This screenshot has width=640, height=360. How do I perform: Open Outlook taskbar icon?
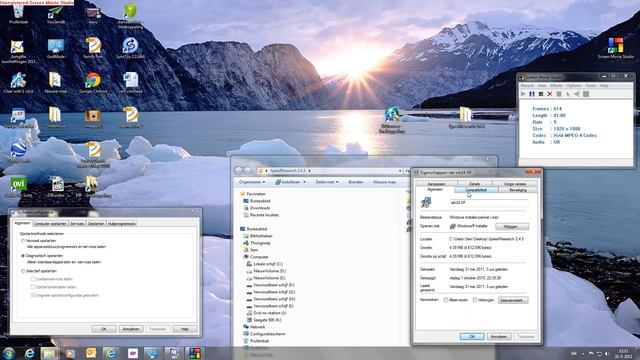(x=91, y=353)
